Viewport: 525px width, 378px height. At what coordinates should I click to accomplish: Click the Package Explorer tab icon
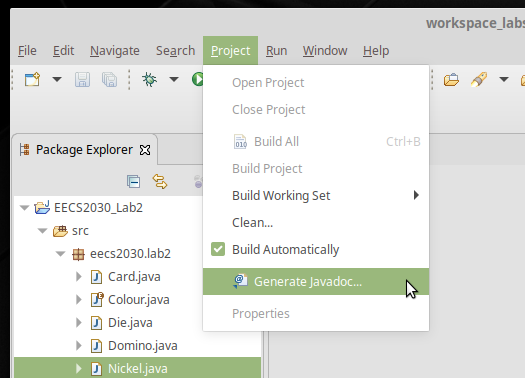tap(24, 150)
